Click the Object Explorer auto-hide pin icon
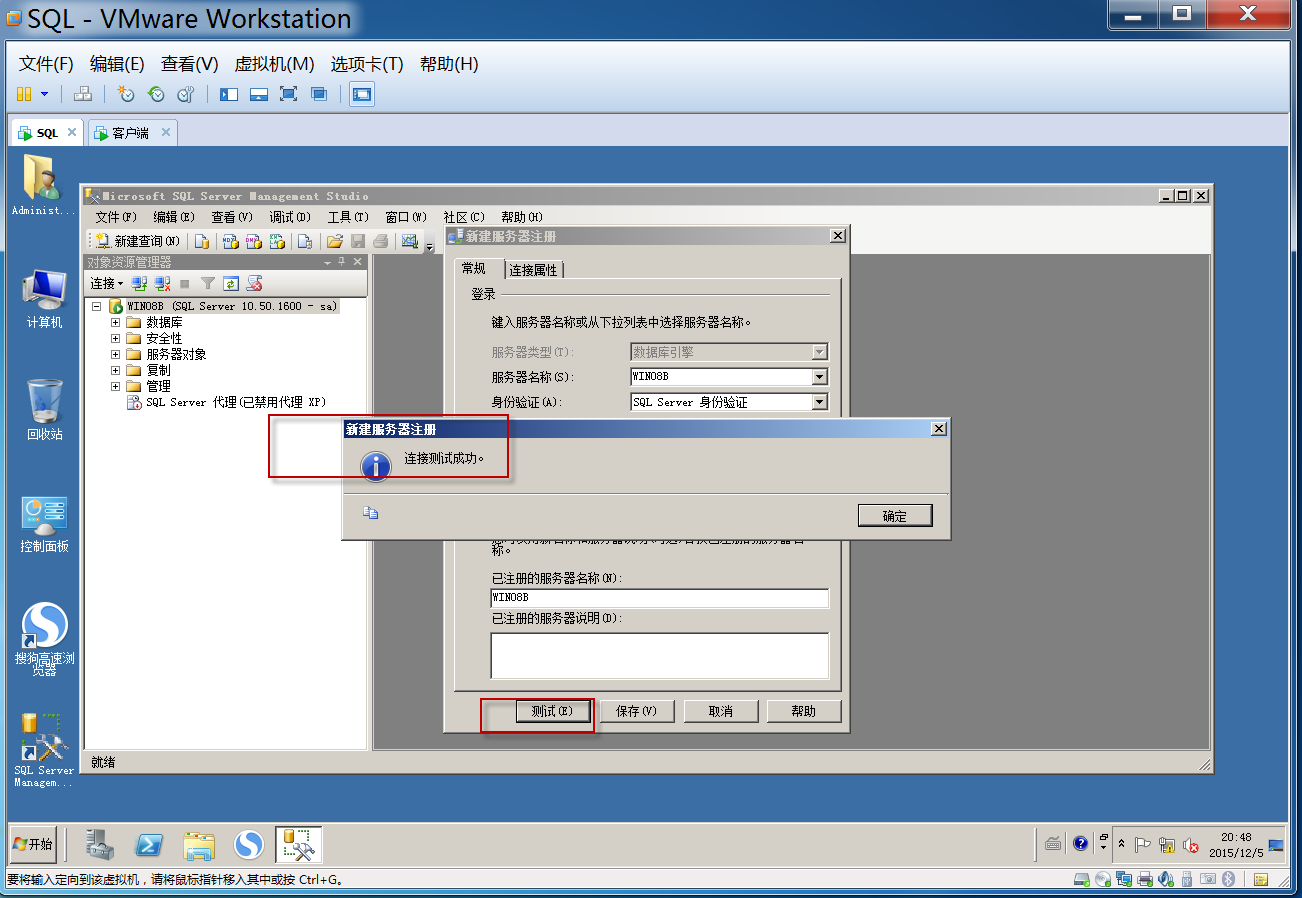 pos(341,262)
